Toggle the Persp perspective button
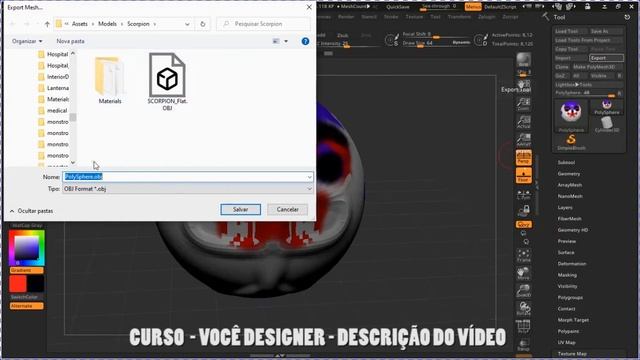The height and width of the screenshot is (360, 640). pos(523,158)
